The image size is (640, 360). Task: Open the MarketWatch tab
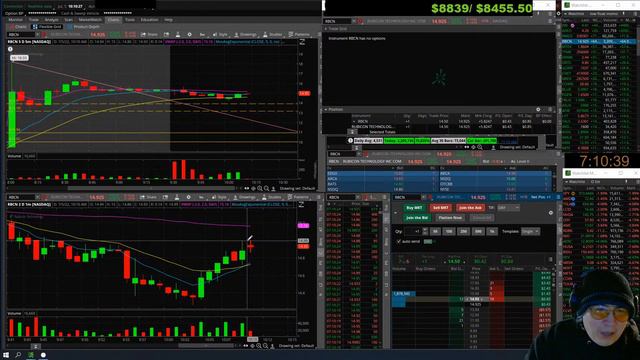[x=90, y=20]
